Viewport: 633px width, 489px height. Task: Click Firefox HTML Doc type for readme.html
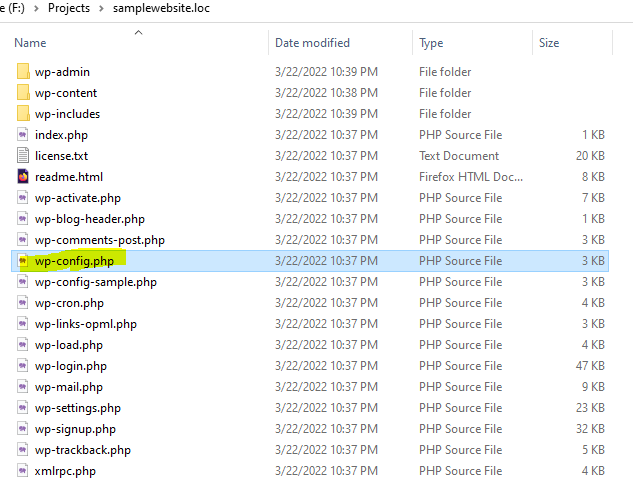click(471, 176)
